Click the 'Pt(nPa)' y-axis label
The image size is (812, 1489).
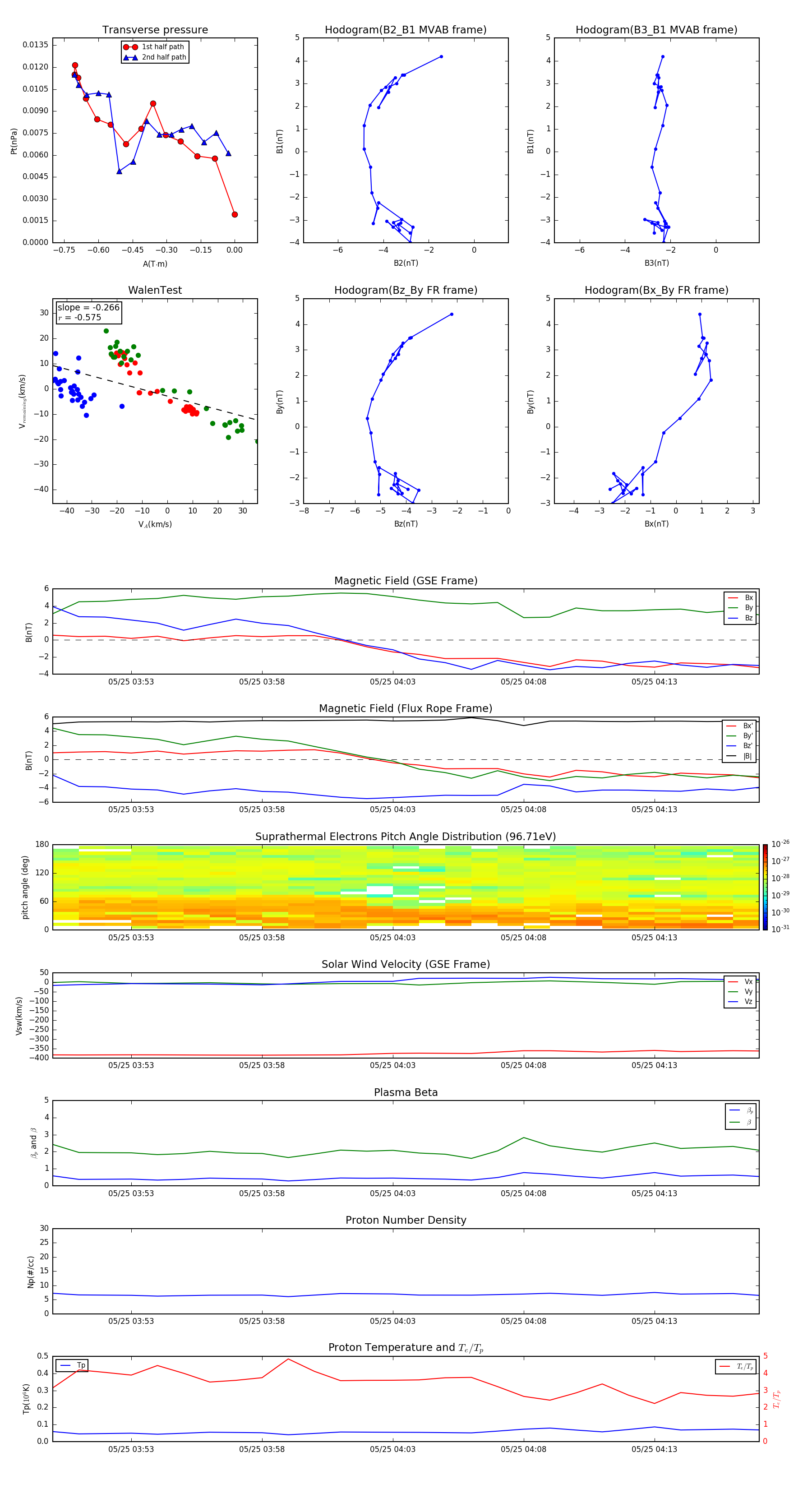(14, 140)
